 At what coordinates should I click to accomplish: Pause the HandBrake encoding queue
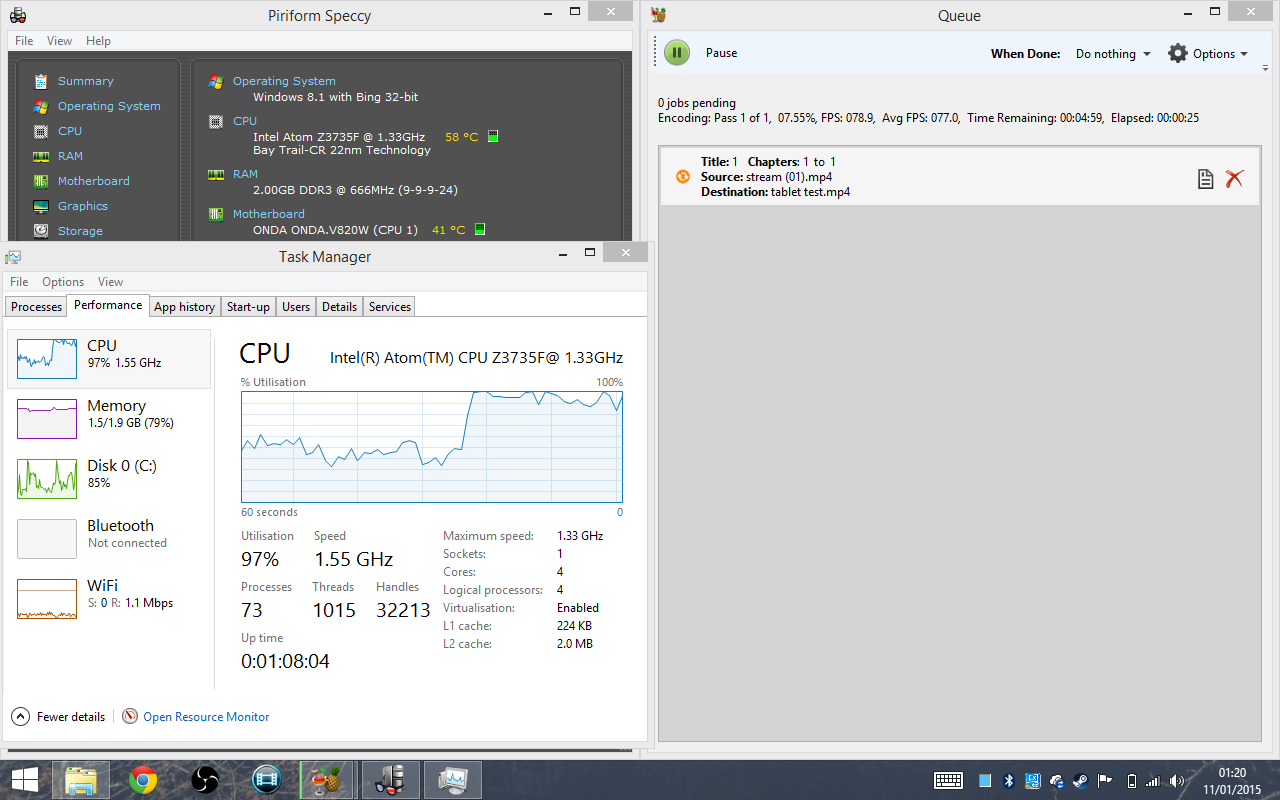(677, 53)
